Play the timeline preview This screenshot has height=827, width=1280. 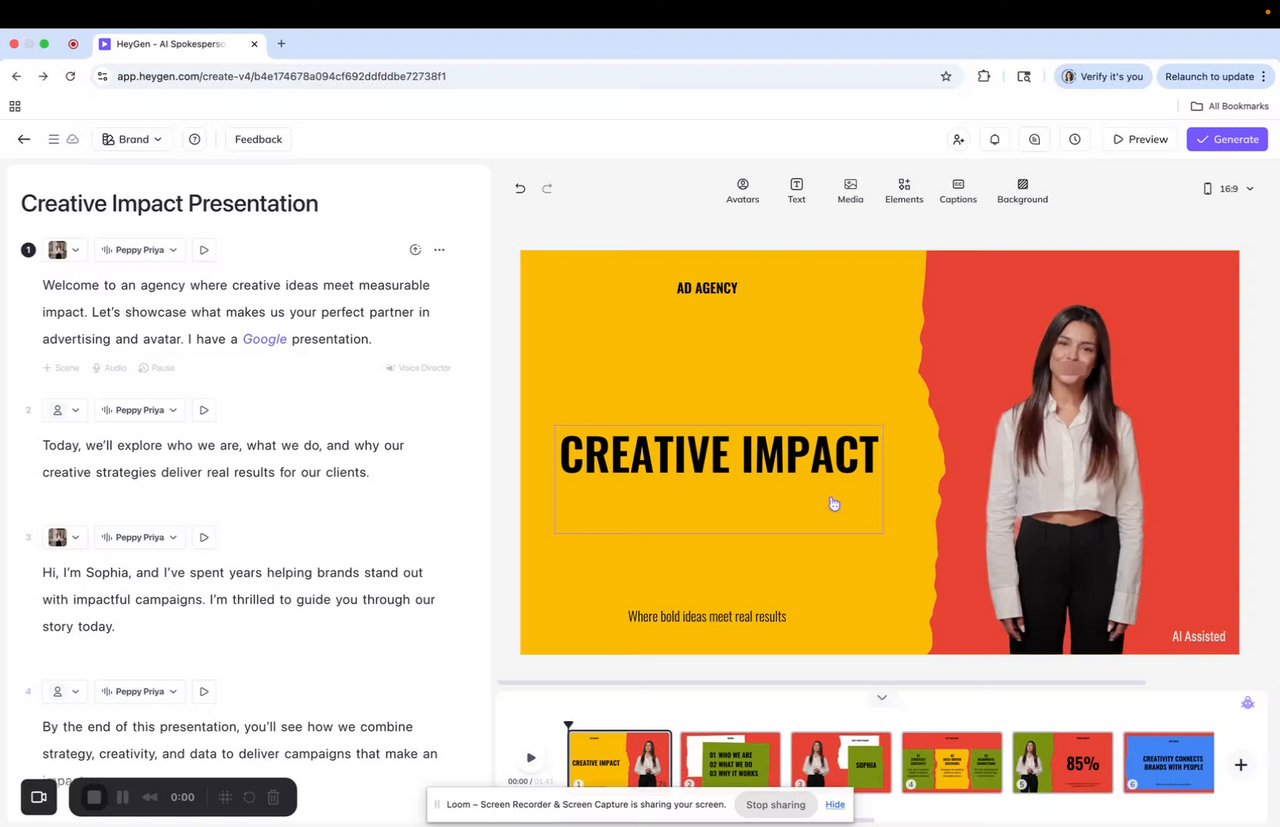531,758
